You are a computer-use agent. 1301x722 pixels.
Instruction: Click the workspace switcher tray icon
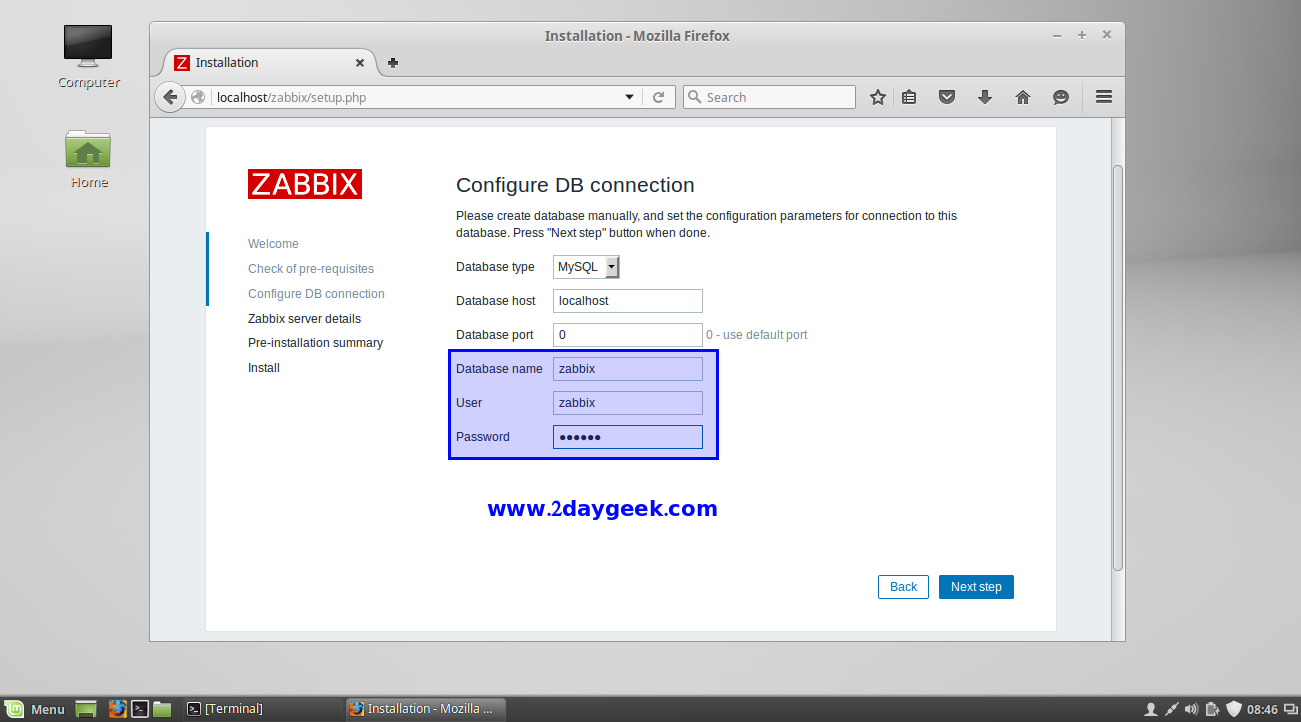tap(1290, 710)
